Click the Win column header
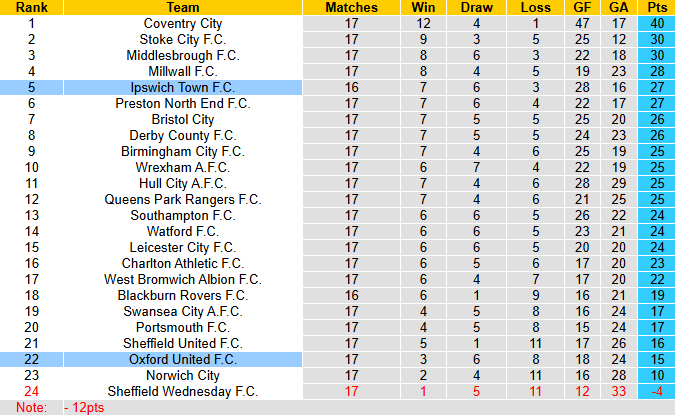675x415 pixels. (x=424, y=8)
